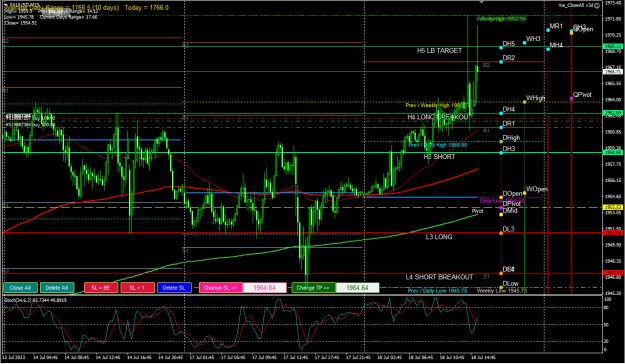Click the DLow marker dot

coord(501,287)
